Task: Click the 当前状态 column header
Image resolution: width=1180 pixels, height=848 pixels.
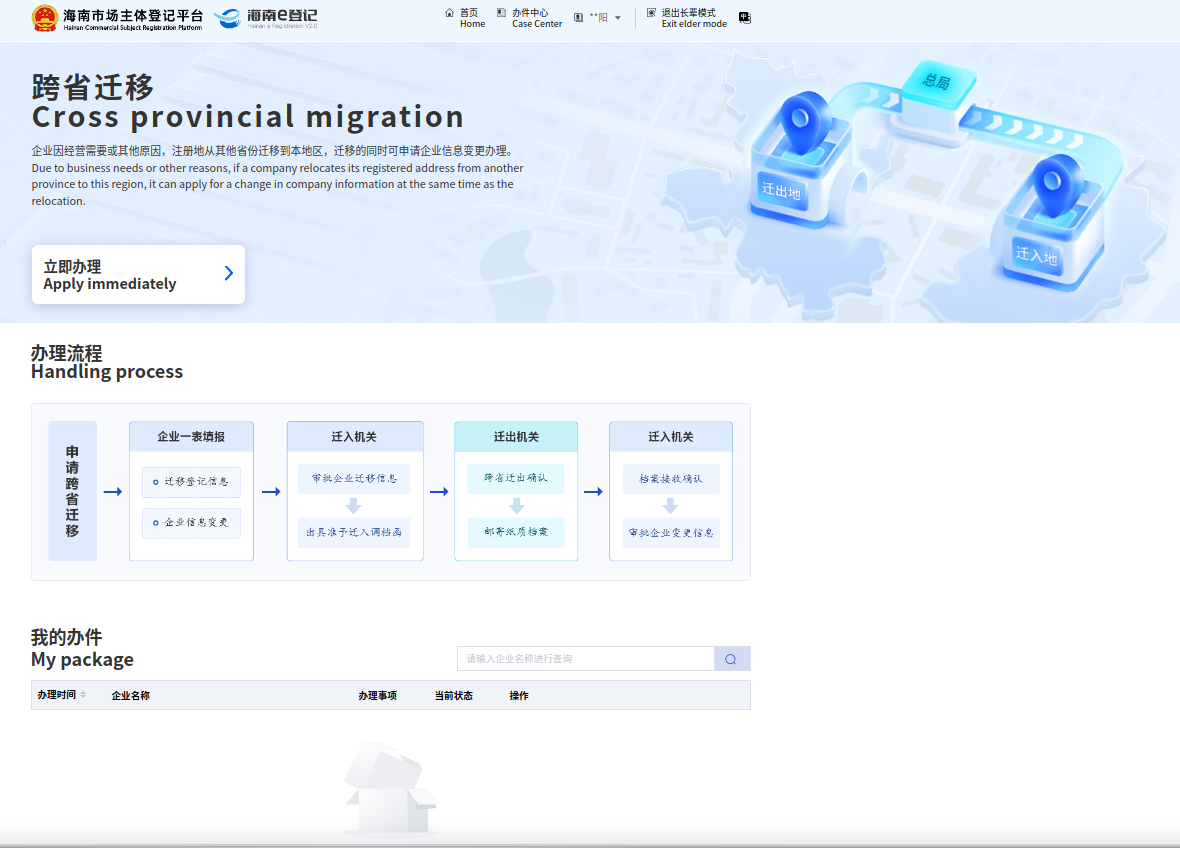Action: [453, 696]
